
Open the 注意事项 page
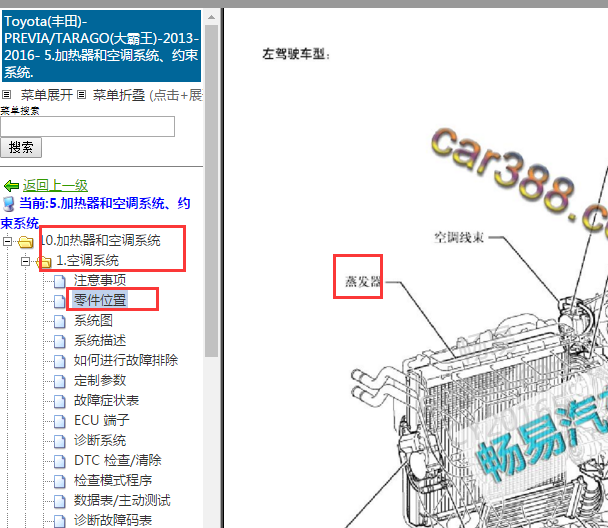click(x=100, y=280)
